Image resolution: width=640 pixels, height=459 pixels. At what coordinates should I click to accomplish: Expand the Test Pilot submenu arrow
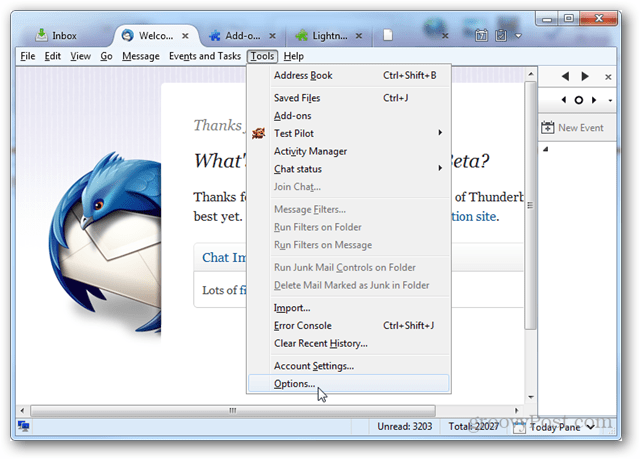pos(440,133)
